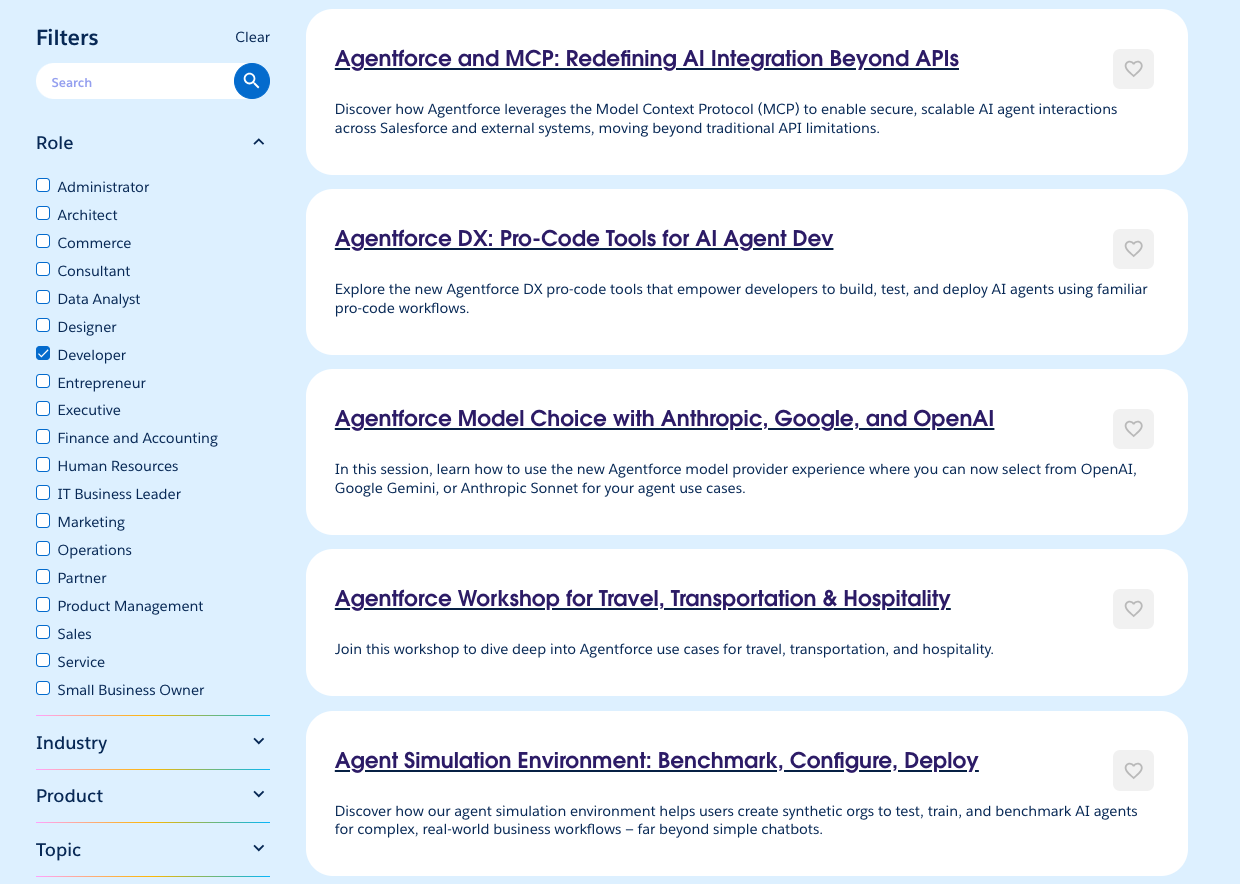Click the travel workshop description text

tap(664, 649)
